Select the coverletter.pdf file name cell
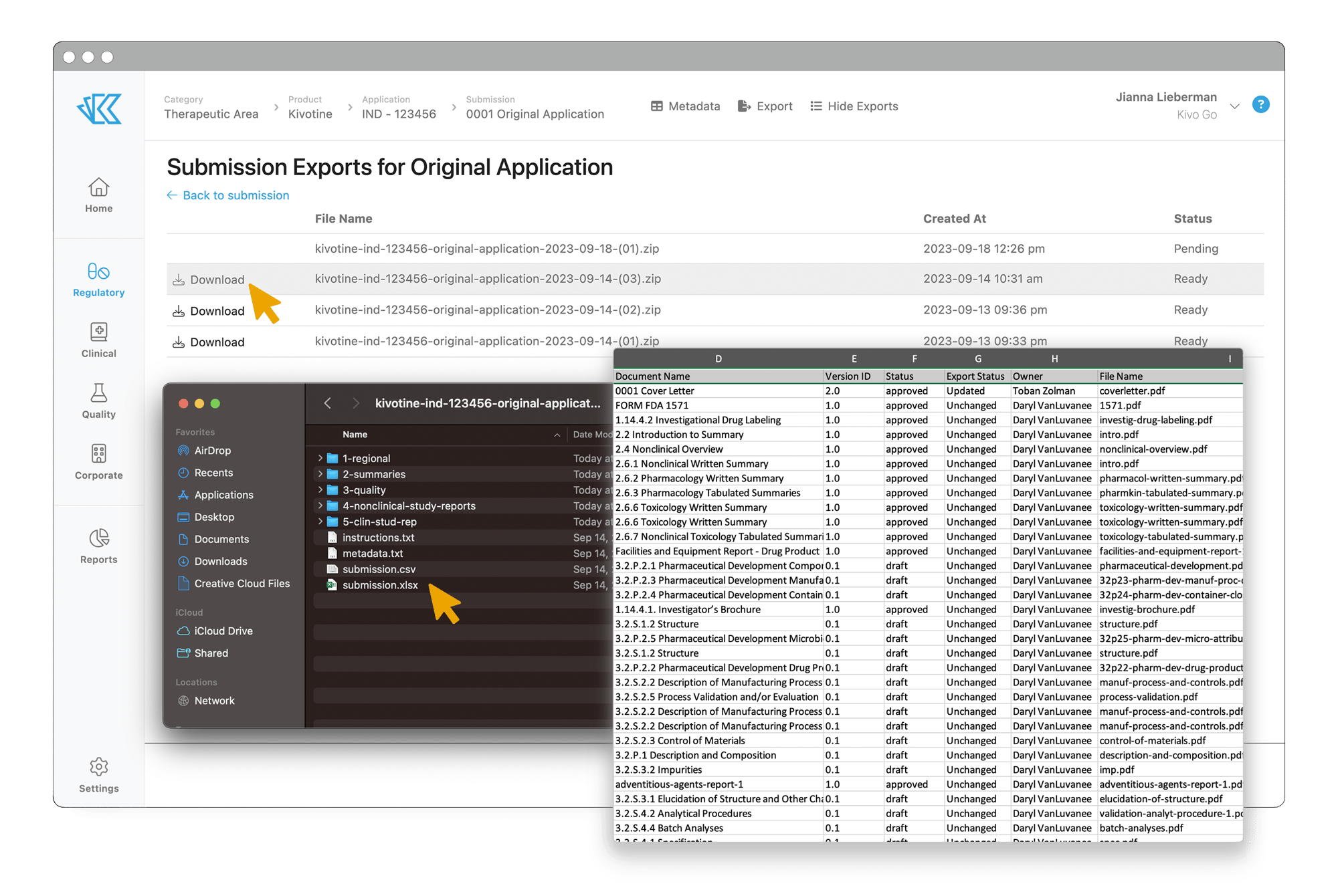1338x896 pixels. pyautogui.click(x=1169, y=391)
